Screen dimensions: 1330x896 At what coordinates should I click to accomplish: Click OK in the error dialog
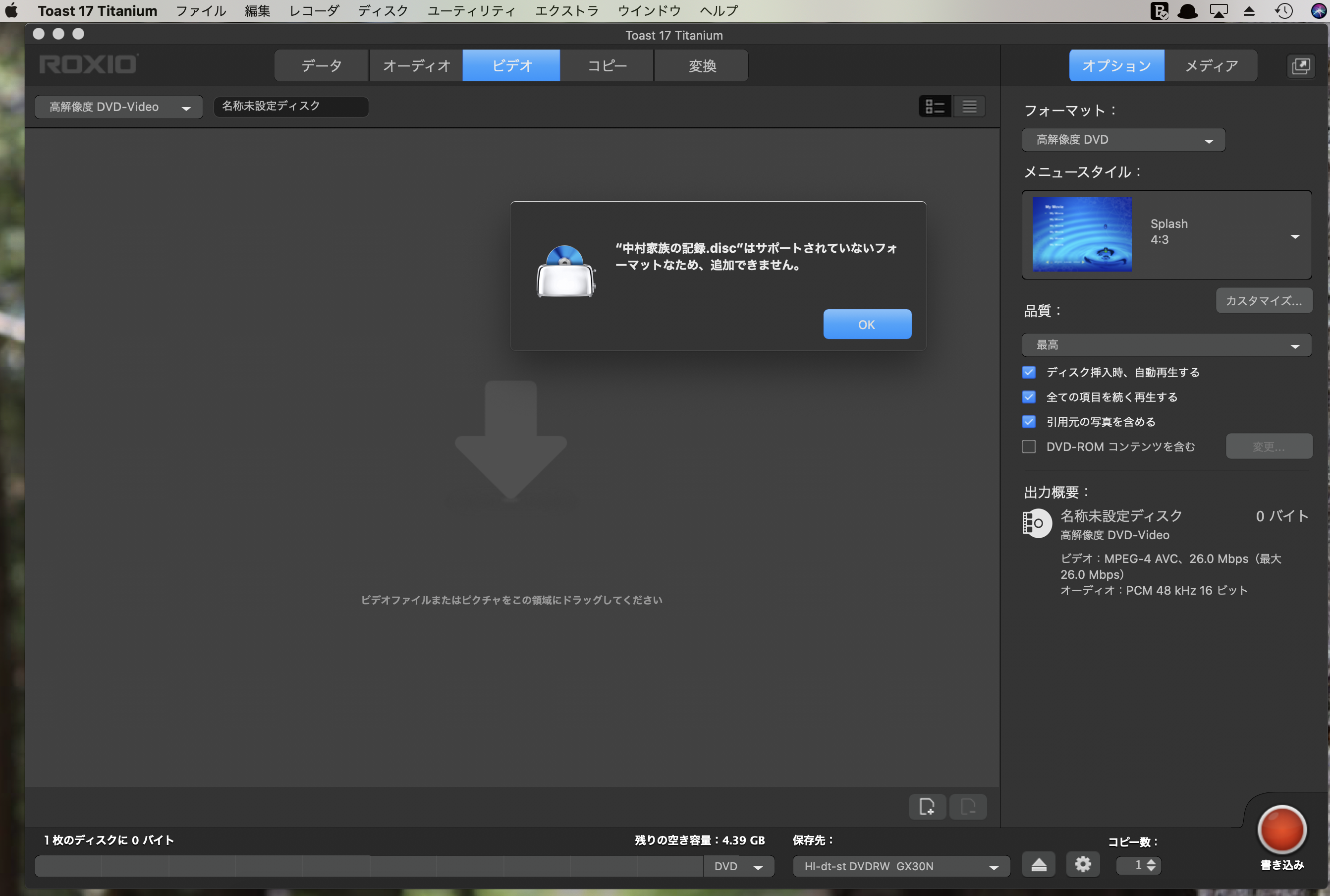click(867, 324)
